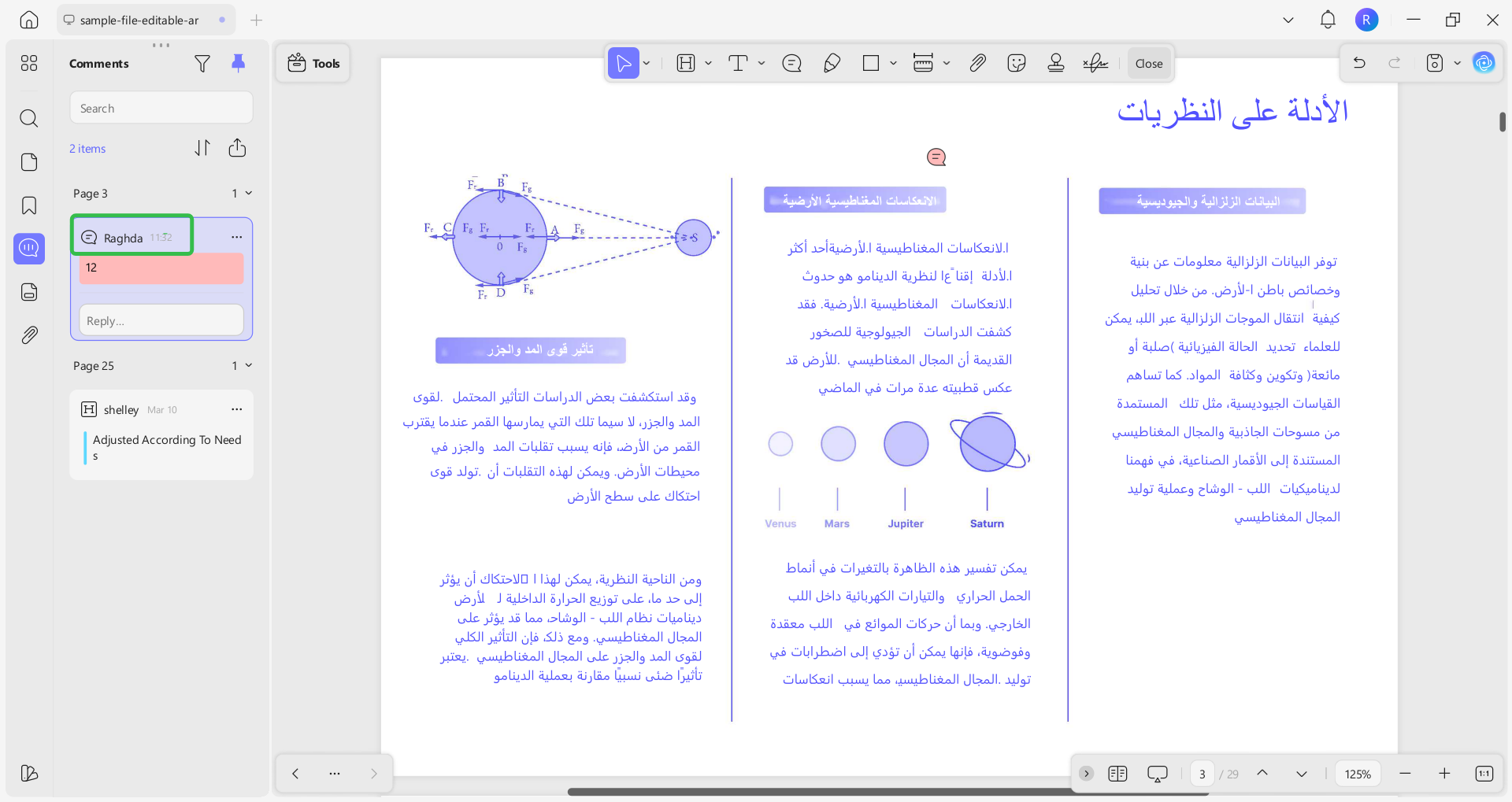Expand the save options dropdown arrow
This screenshot has width=1512, height=802.
[1457, 63]
